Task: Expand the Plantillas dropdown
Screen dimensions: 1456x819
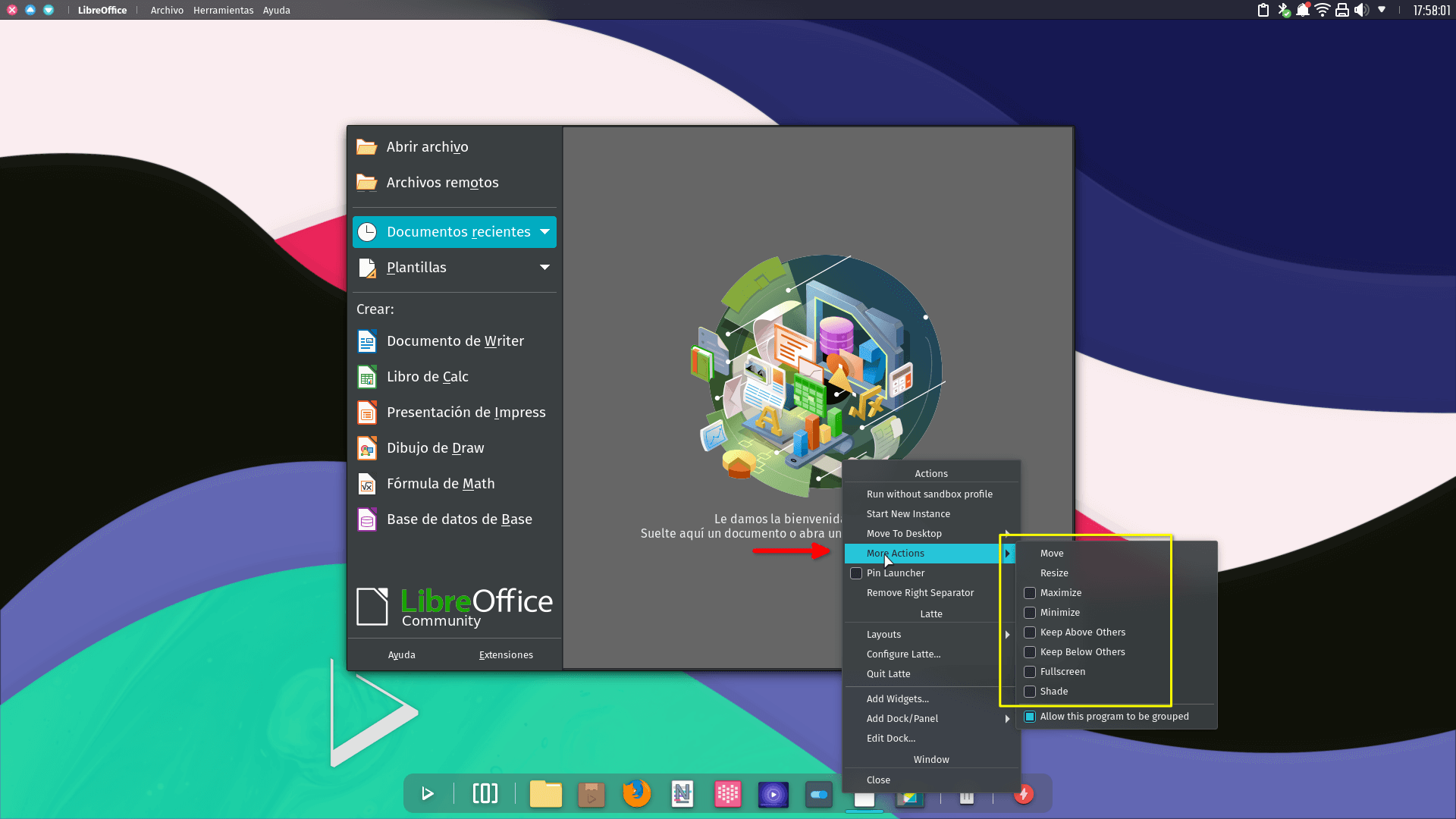Action: coord(544,267)
